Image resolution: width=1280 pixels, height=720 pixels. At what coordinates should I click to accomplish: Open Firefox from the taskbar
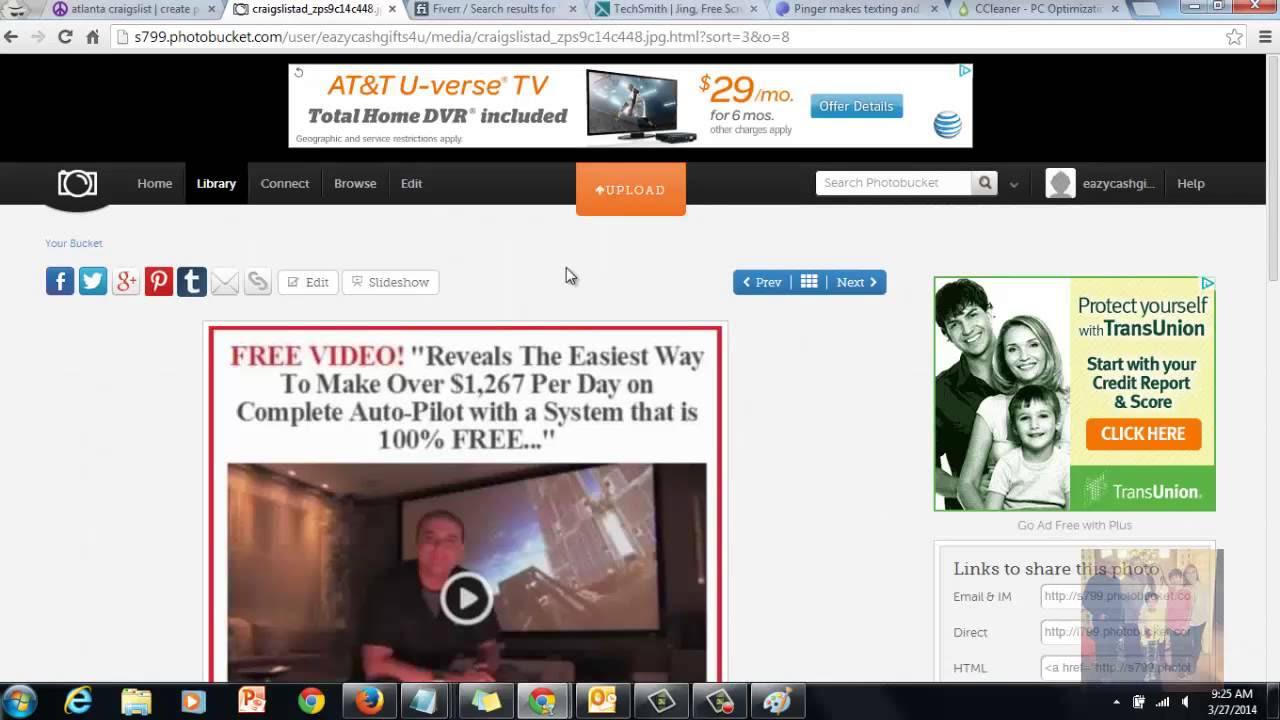[369, 701]
